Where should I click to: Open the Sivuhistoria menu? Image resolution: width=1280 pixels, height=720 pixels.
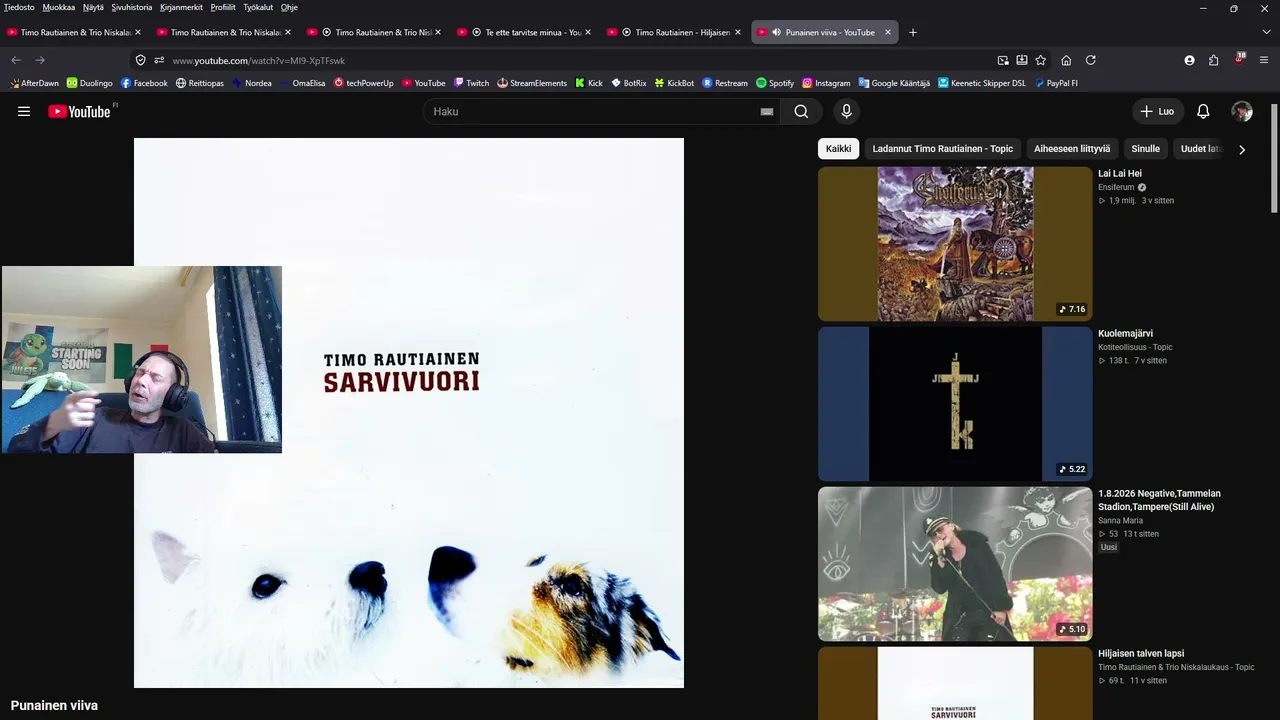132,7
